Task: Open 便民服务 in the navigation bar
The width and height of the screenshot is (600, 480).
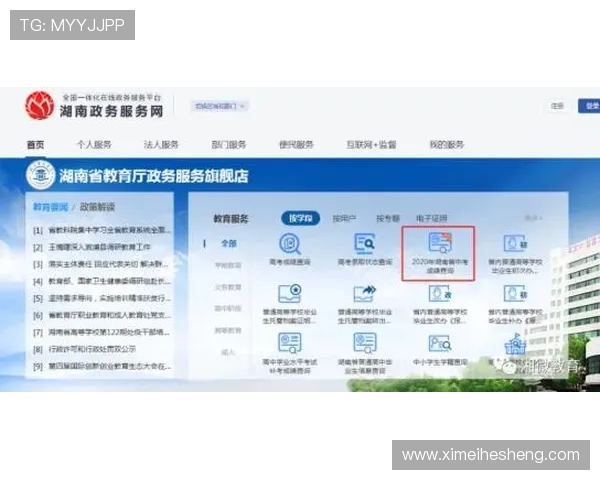Action: [x=296, y=145]
